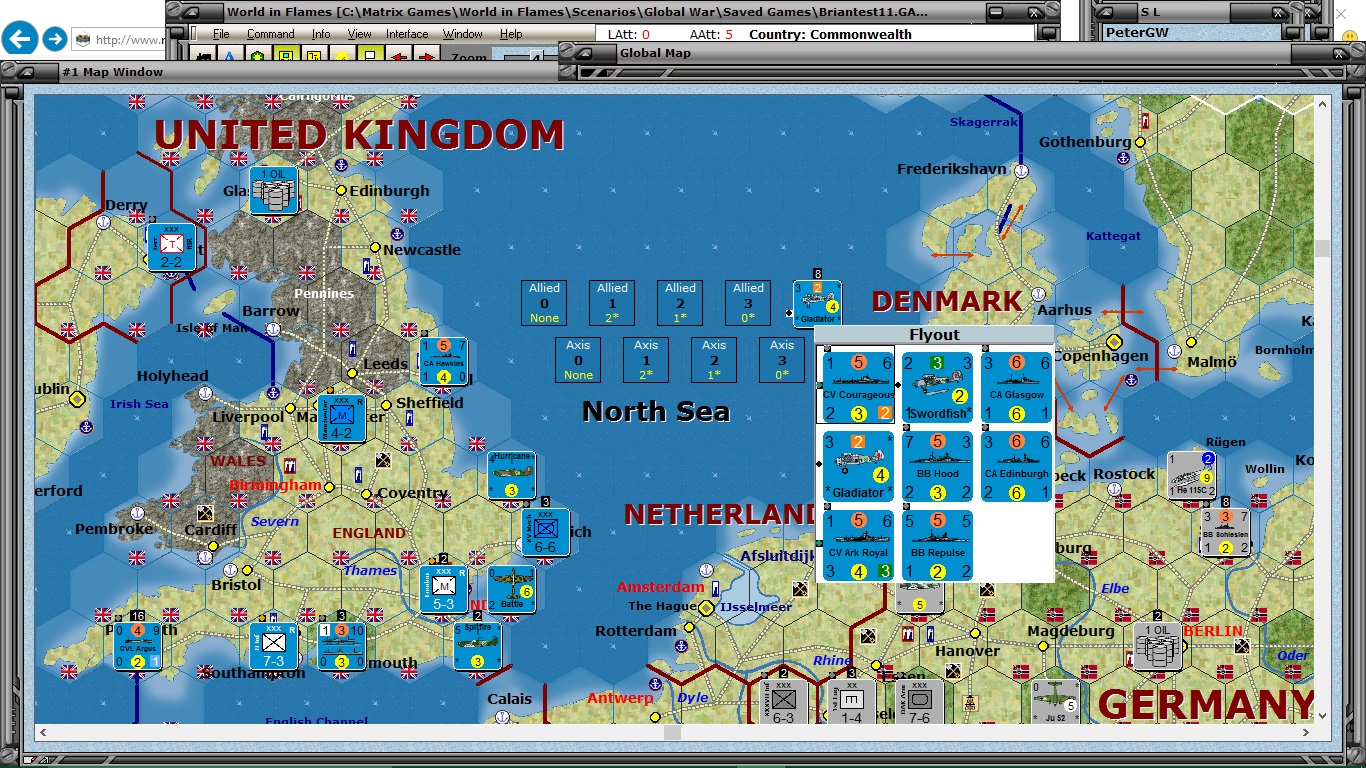Click the Axis 2 sea box
1366x768 pixels.
click(x=715, y=360)
